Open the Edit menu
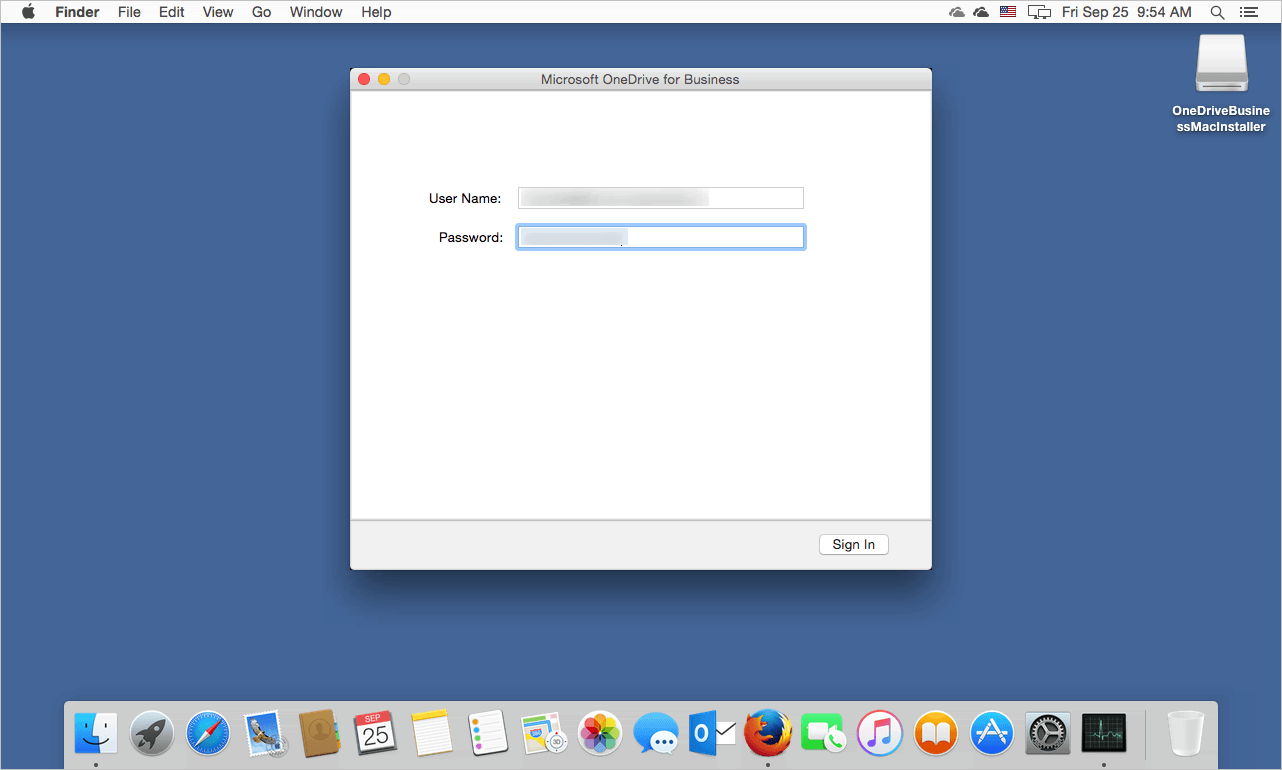1282x770 pixels. [x=171, y=12]
